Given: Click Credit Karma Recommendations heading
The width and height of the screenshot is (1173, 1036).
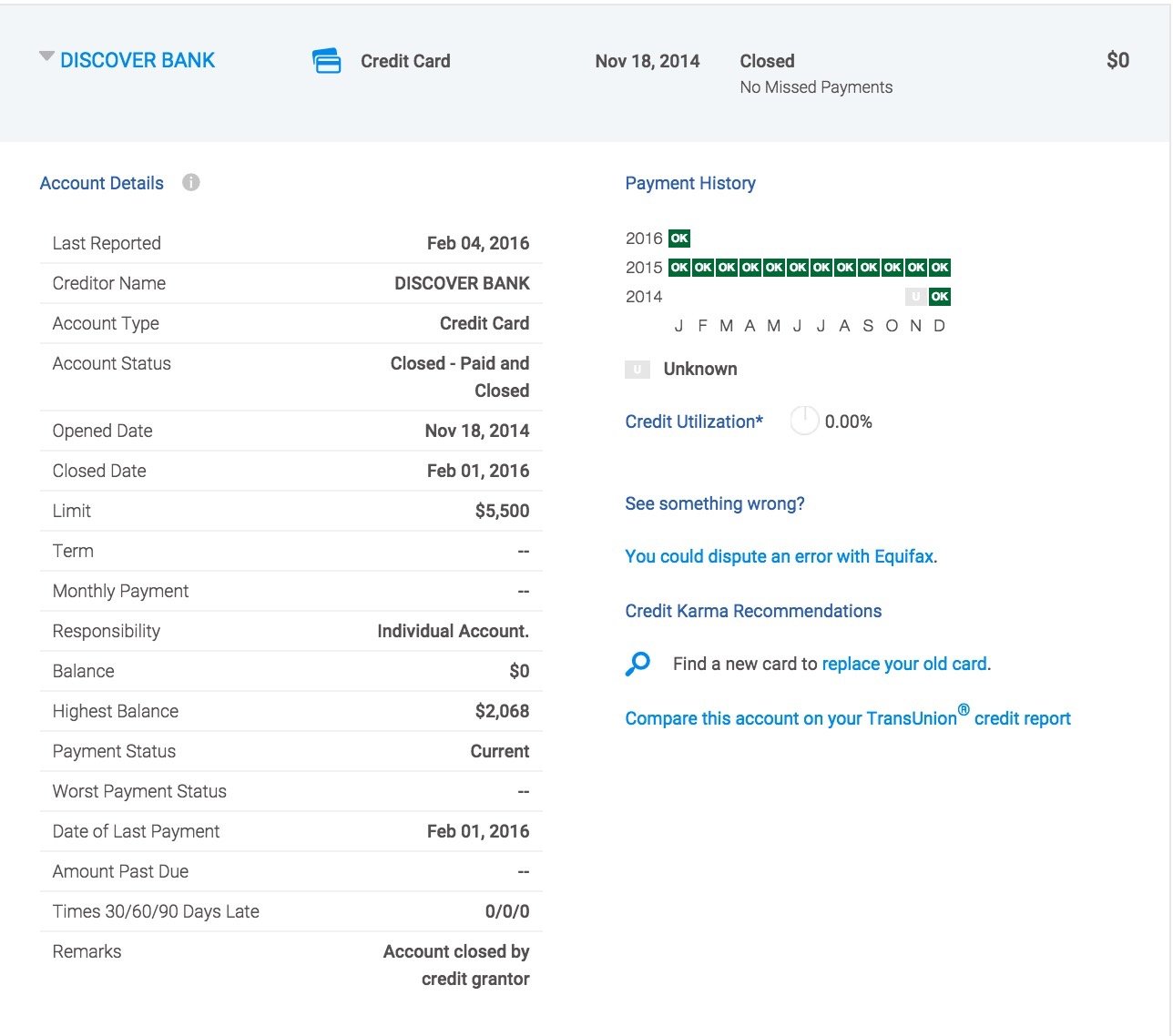Looking at the screenshot, I should [753, 611].
